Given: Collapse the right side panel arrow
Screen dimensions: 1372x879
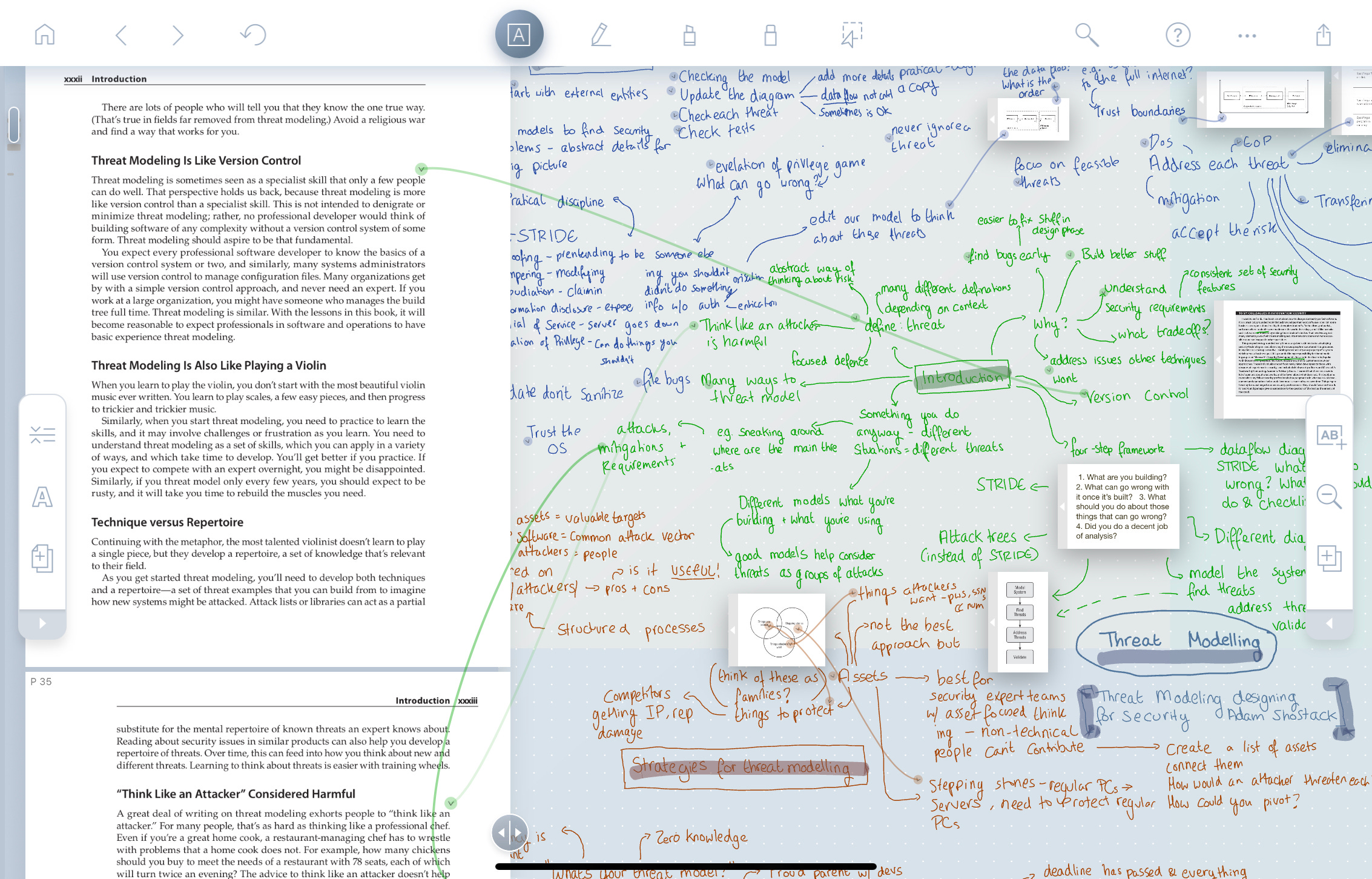Looking at the screenshot, I should [x=1329, y=623].
